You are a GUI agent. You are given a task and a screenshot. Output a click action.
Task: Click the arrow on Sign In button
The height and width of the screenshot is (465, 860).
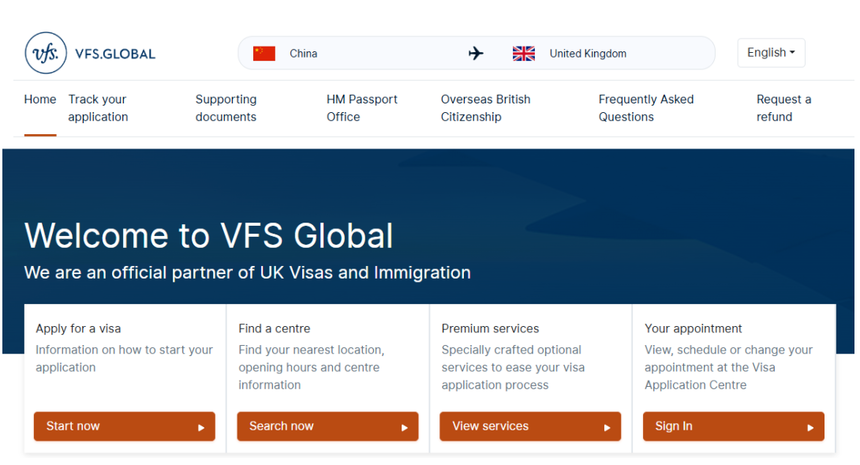[x=810, y=427]
